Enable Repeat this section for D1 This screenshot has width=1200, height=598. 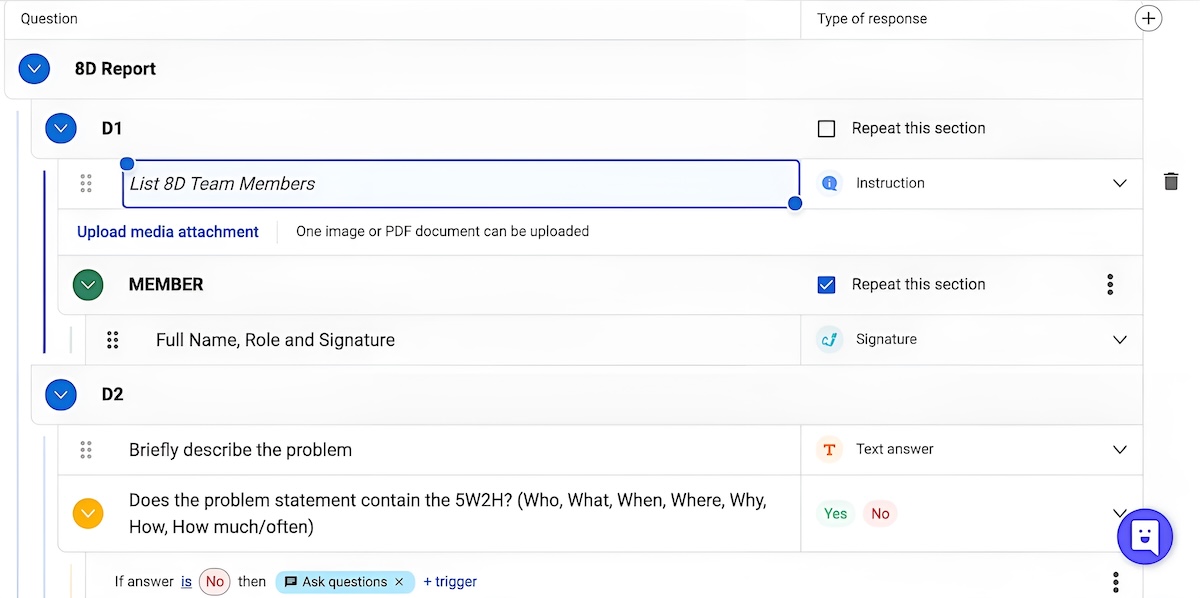coord(826,128)
